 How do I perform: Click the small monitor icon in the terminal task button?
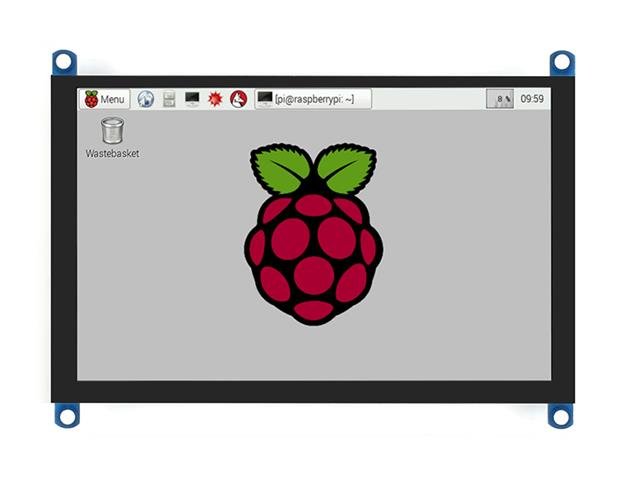(265, 99)
